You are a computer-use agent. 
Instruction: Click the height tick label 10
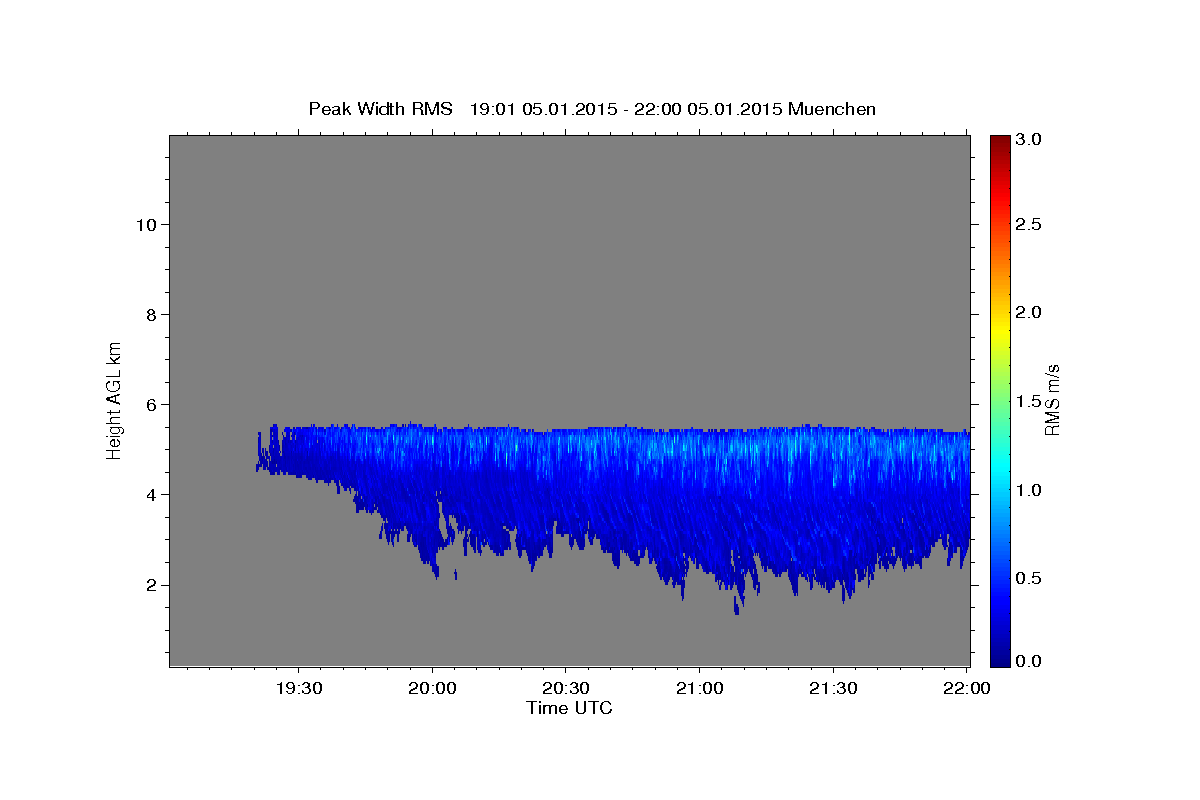pos(146,224)
